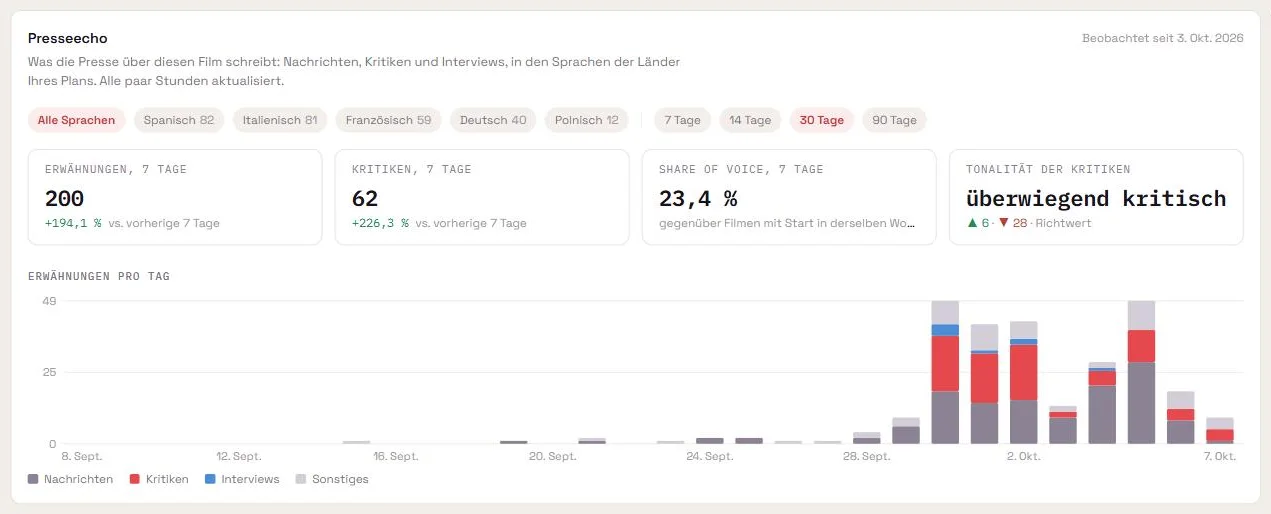Choose the Französisch 59 language chip

[x=388, y=120]
